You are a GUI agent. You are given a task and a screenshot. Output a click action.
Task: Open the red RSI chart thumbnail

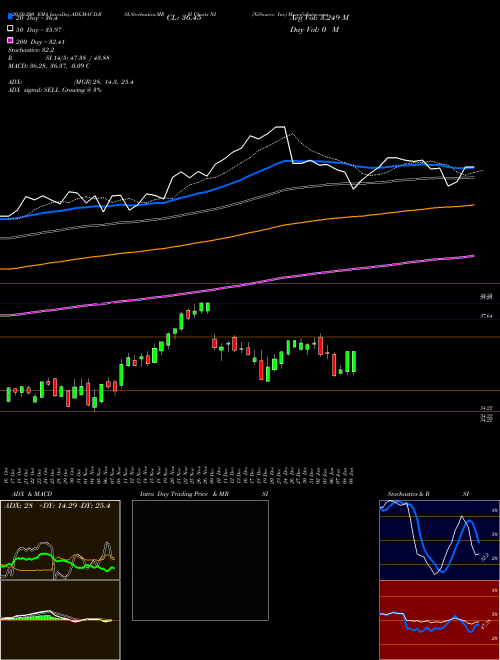click(x=439, y=620)
